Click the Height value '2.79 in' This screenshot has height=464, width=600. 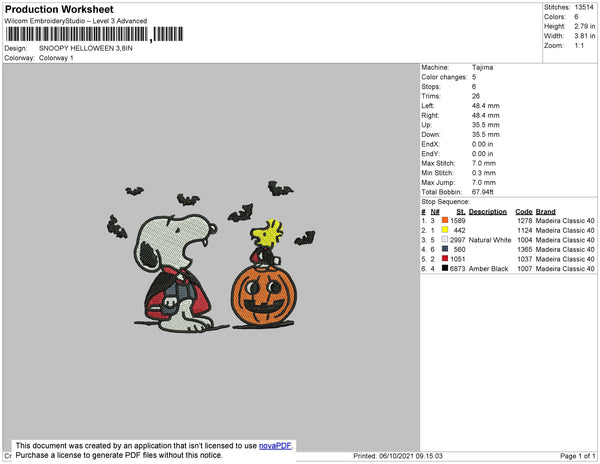pyautogui.click(x=585, y=26)
